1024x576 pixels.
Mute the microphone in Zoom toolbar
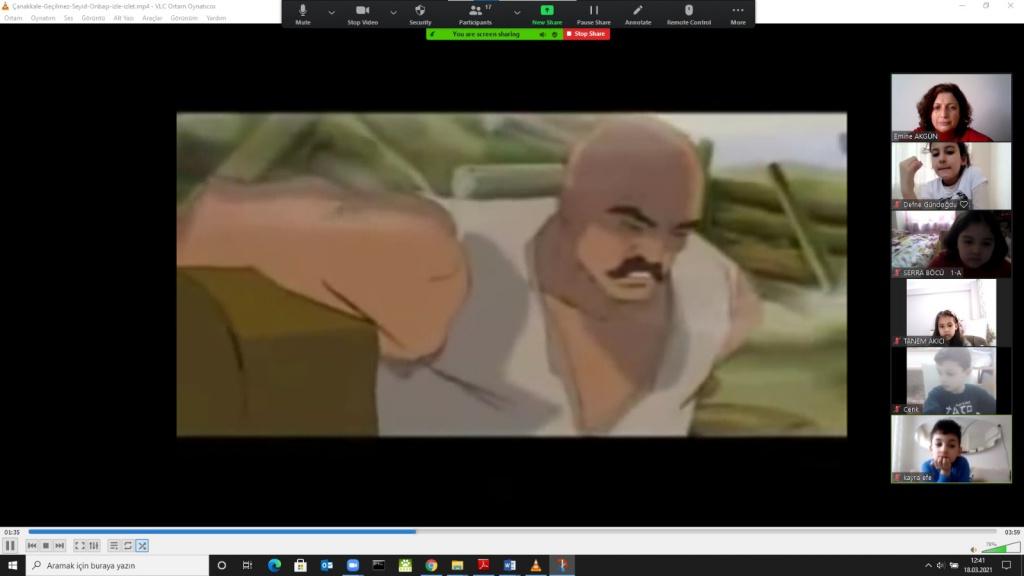[302, 14]
